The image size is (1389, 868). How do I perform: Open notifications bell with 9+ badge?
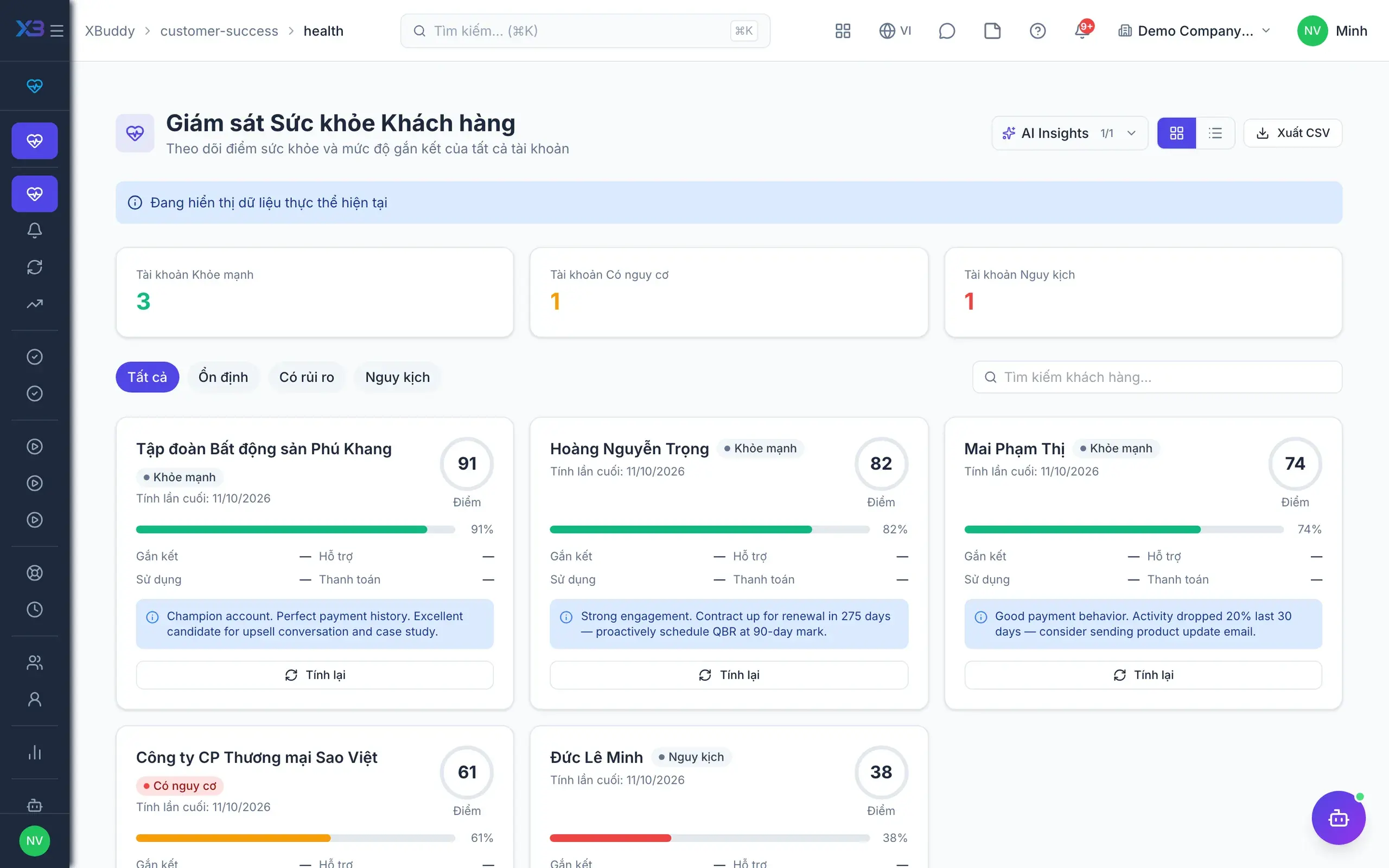(1082, 30)
